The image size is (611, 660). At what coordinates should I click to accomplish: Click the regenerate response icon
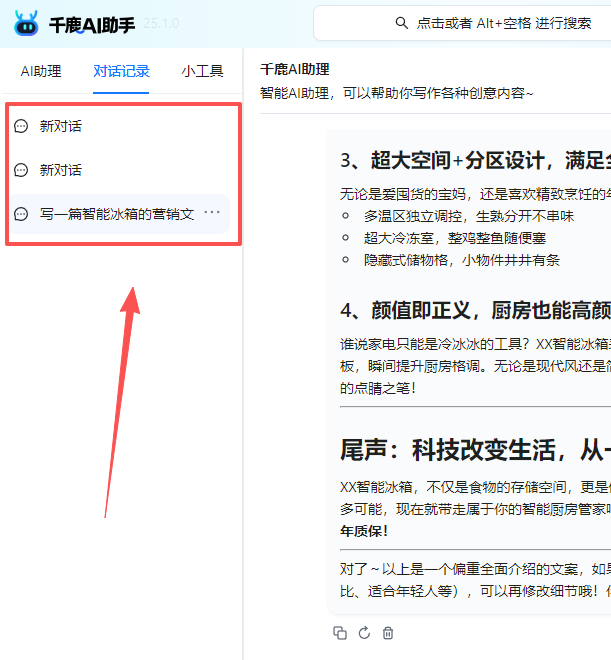tap(364, 633)
